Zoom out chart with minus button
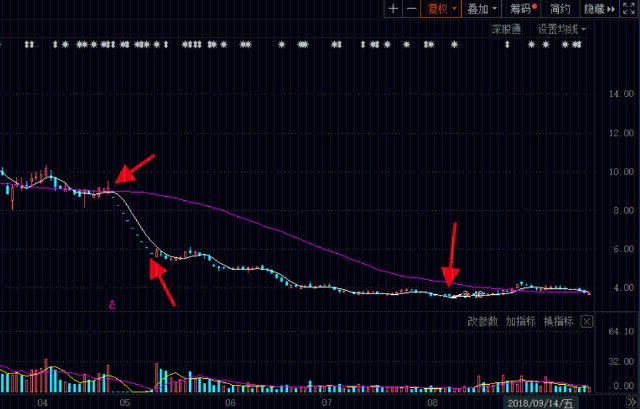The height and width of the screenshot is (409, 640). [x=412, y=9]
